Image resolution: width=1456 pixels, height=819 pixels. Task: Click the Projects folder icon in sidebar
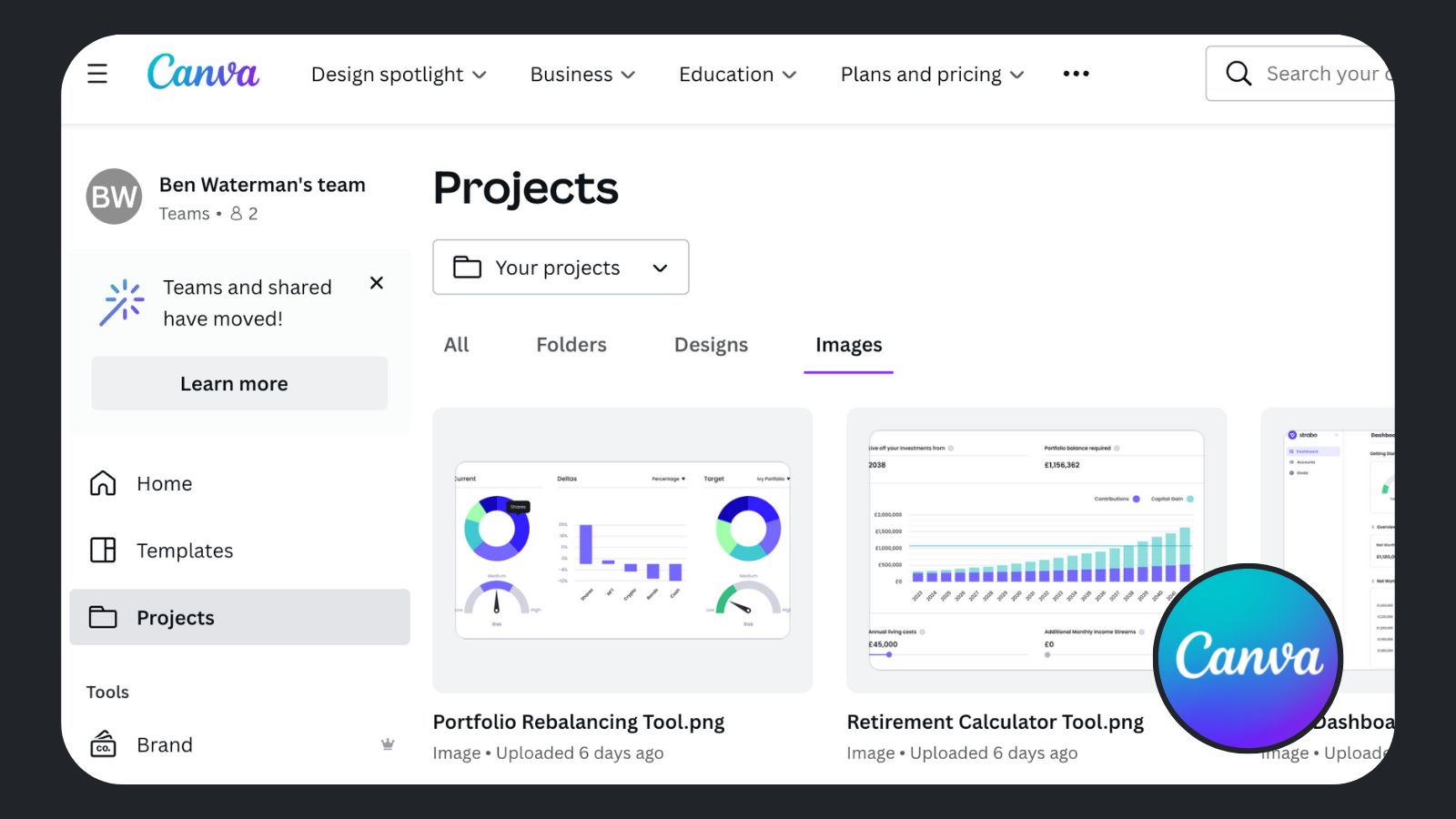click(x=103, y=617)
